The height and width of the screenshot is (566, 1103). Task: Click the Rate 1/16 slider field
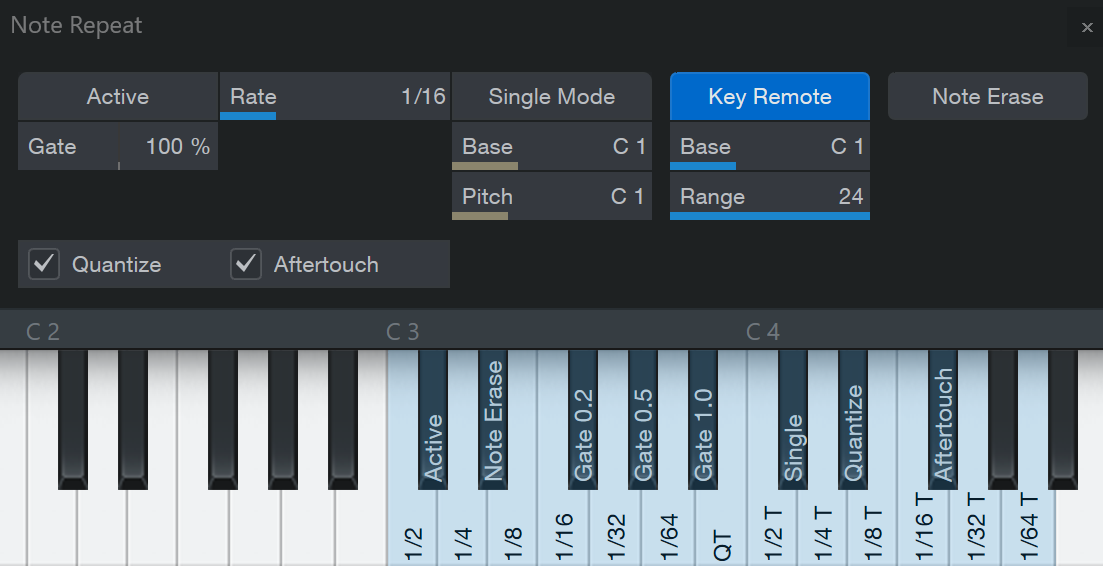tap(335, 96)
